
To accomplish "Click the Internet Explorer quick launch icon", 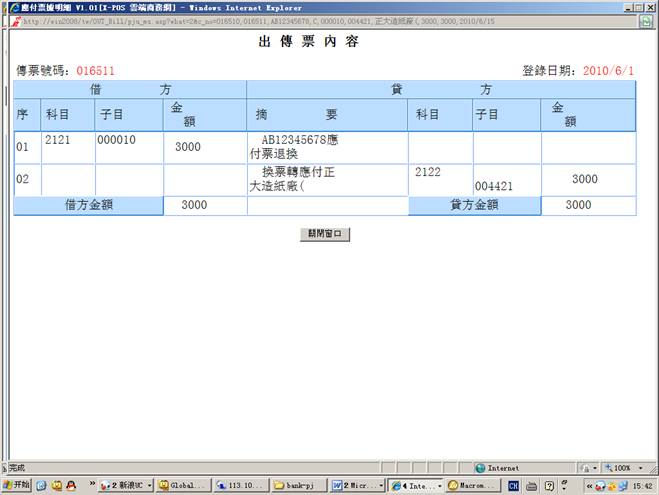I will click(41, 485).
